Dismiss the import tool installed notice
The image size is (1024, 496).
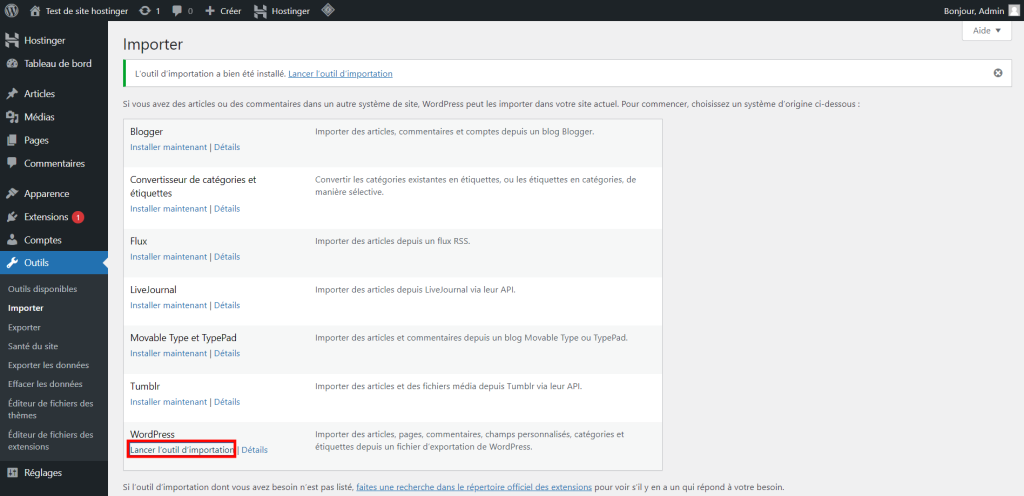[997, 73]
